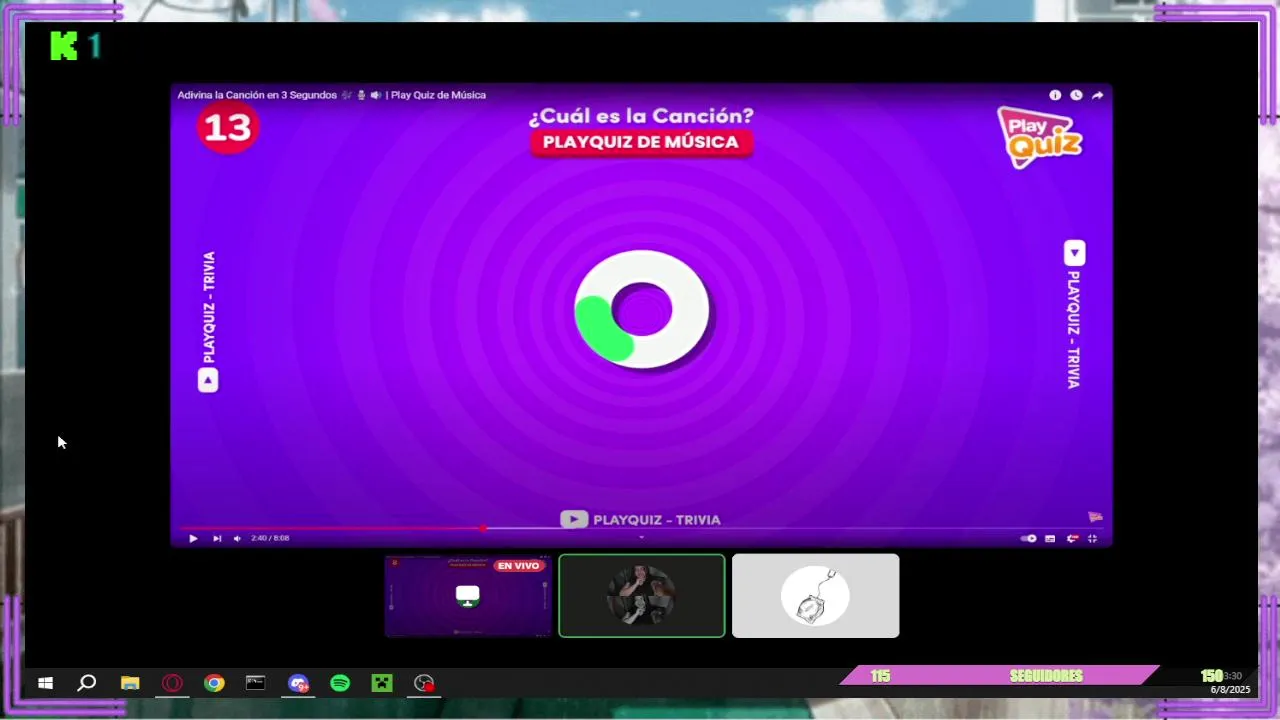Expand the chevron below the progress bar
The width and height of the screenshot is (1280, 720).
pyautogui.click(x=641, y=537)
